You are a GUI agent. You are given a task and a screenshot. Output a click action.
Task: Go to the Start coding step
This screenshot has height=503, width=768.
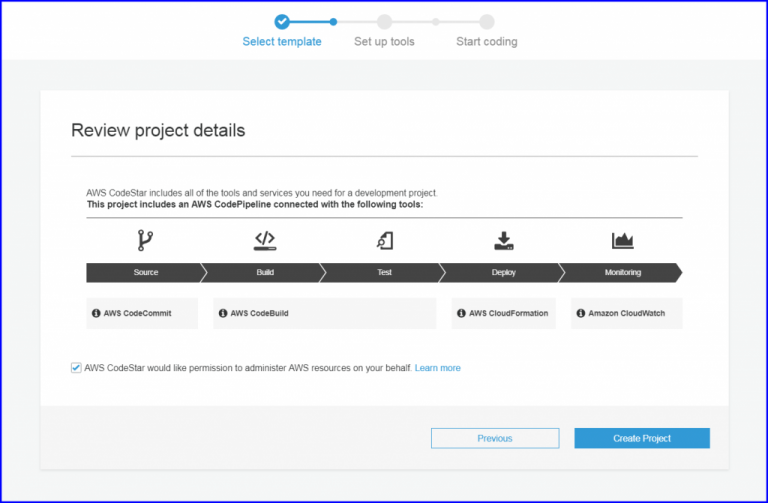[487, 42]
